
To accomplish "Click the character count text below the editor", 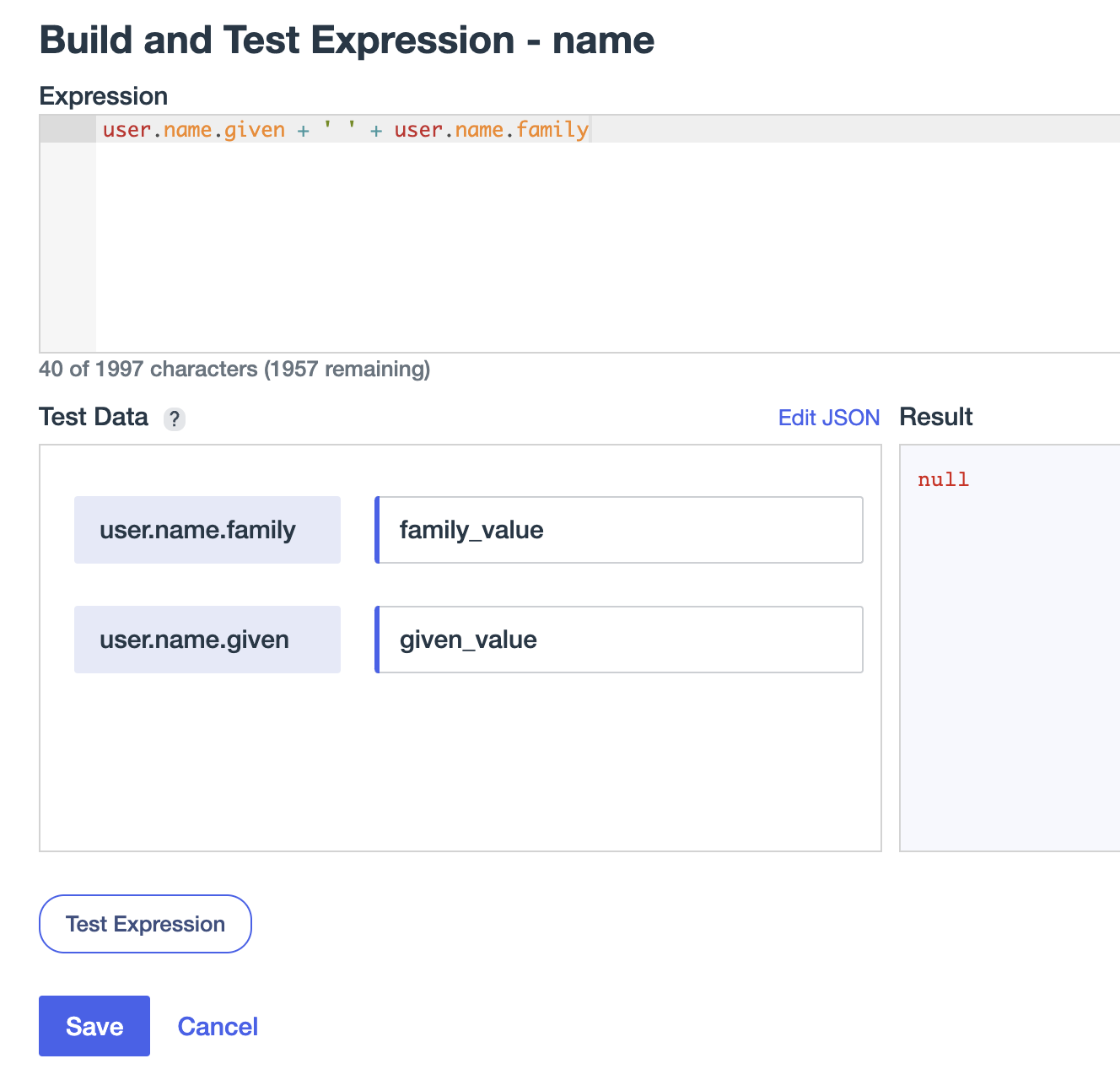I will click(234, 369).
